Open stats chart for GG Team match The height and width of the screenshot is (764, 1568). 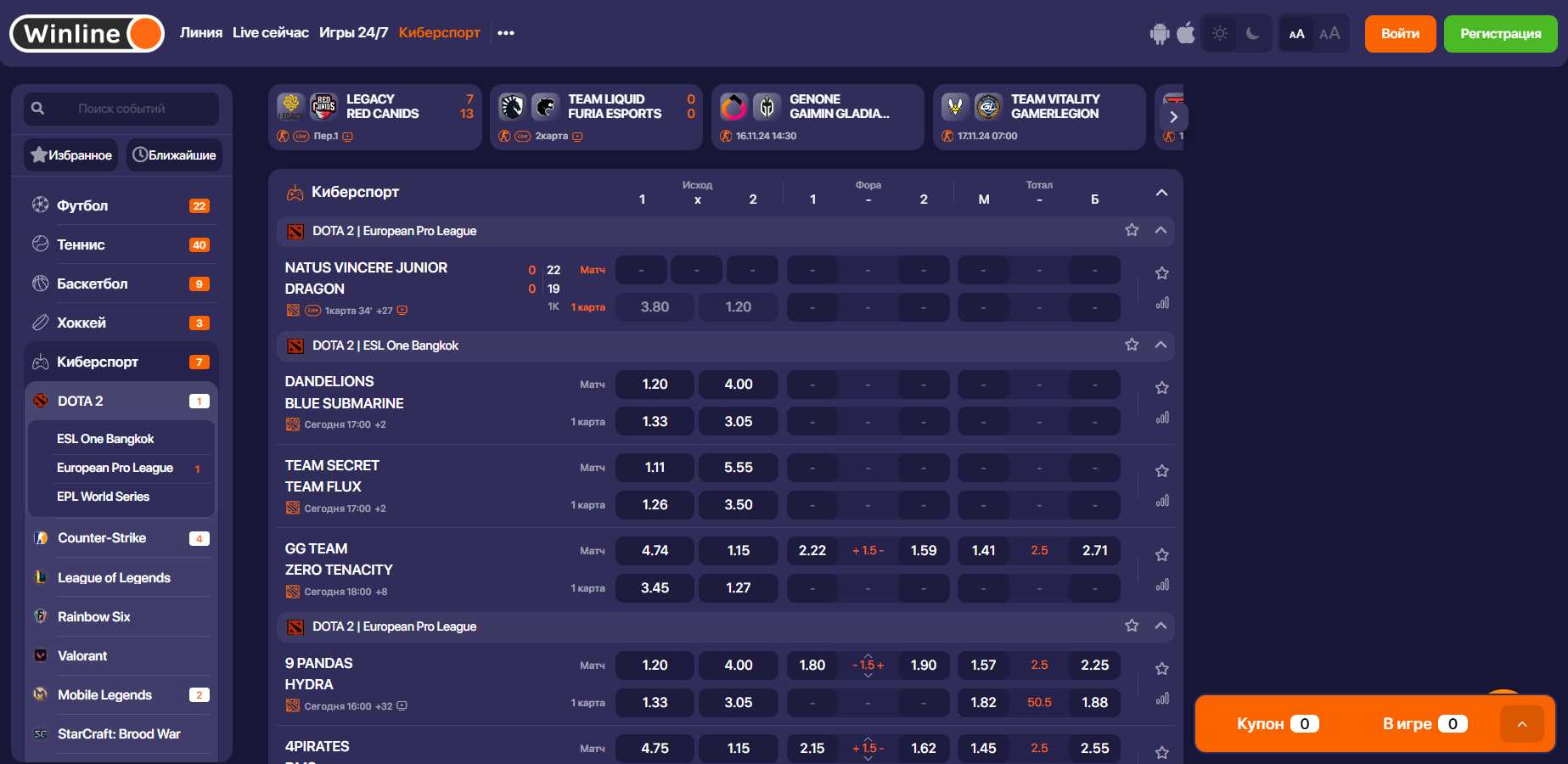click(x=1162, y=585)
